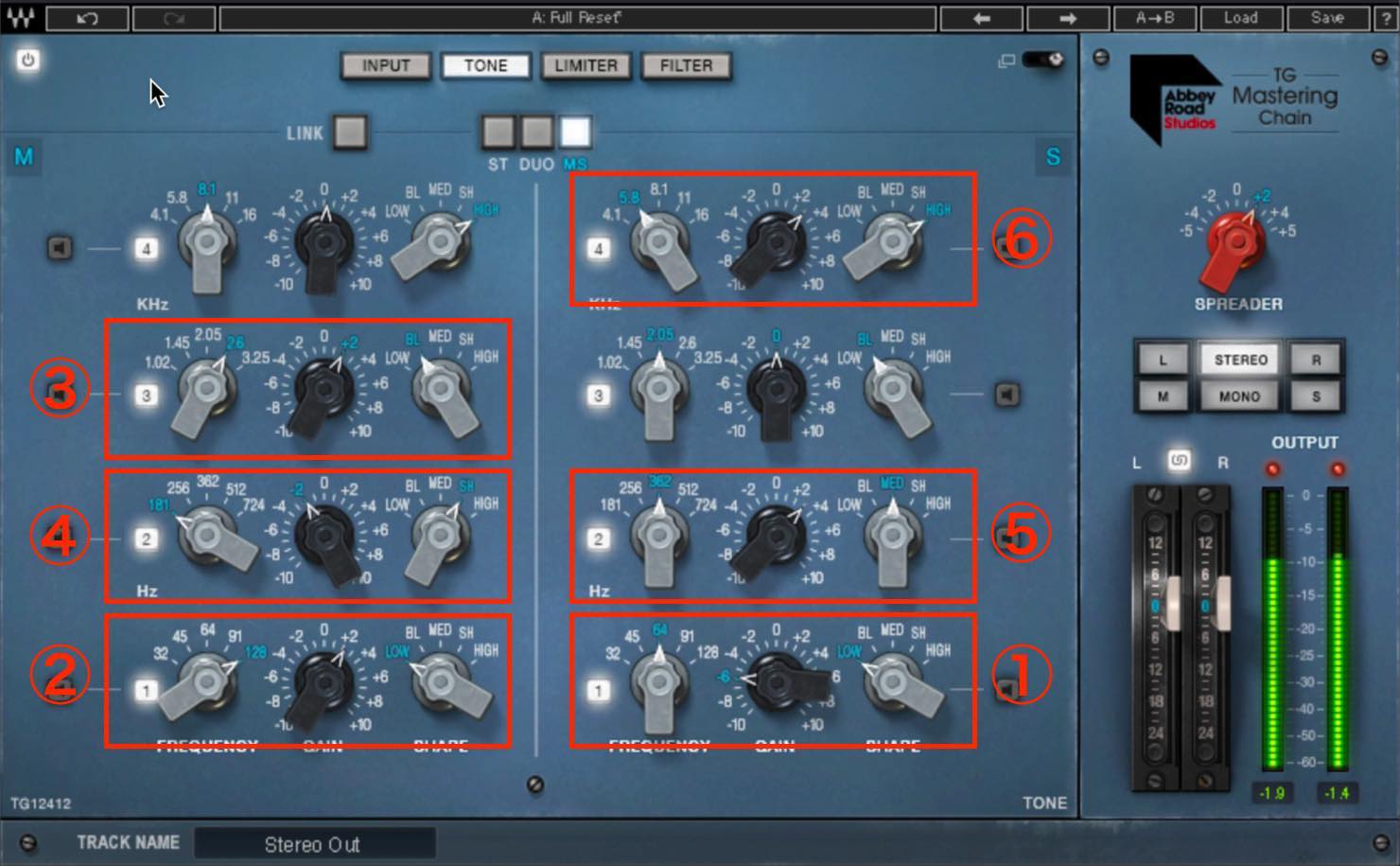Switch to the TONE module tab
The width and height of the screenshot is (1400, 866).
486,65
